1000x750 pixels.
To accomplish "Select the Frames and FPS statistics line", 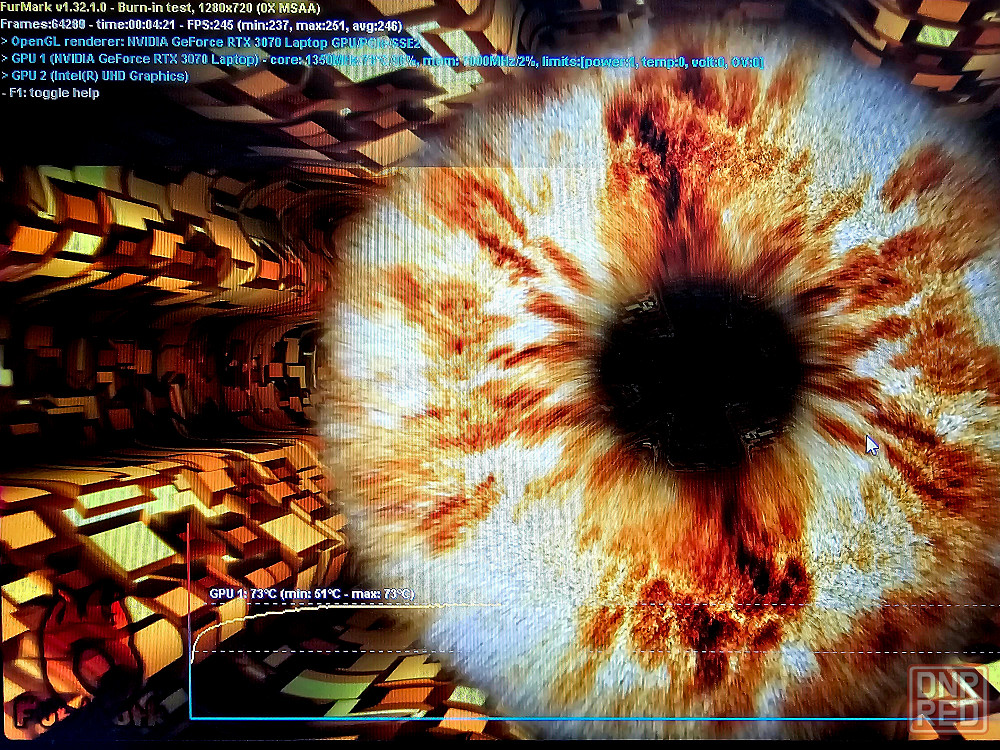I will 202,26.
